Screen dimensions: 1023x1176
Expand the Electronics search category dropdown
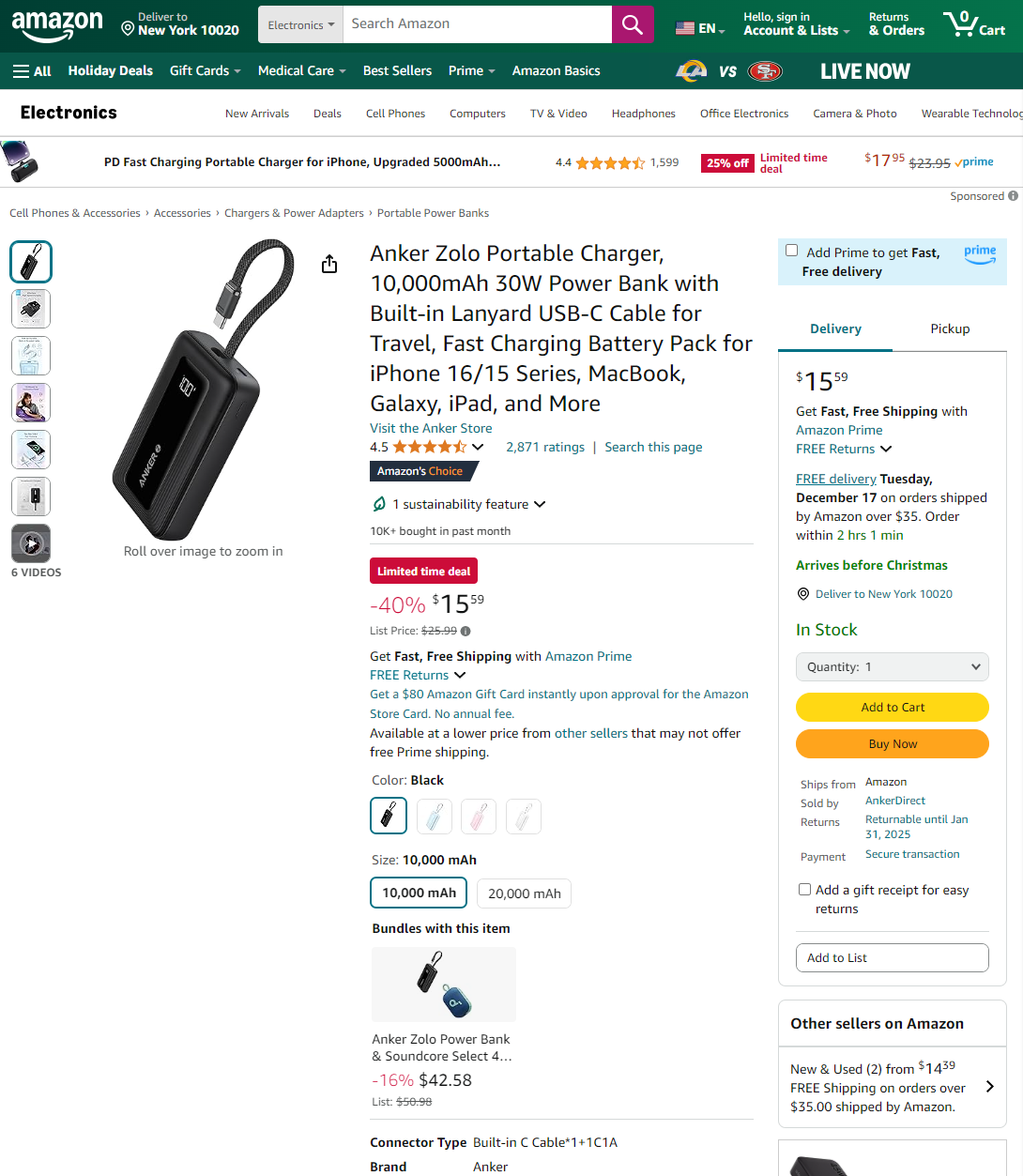[x=300, y=24]
